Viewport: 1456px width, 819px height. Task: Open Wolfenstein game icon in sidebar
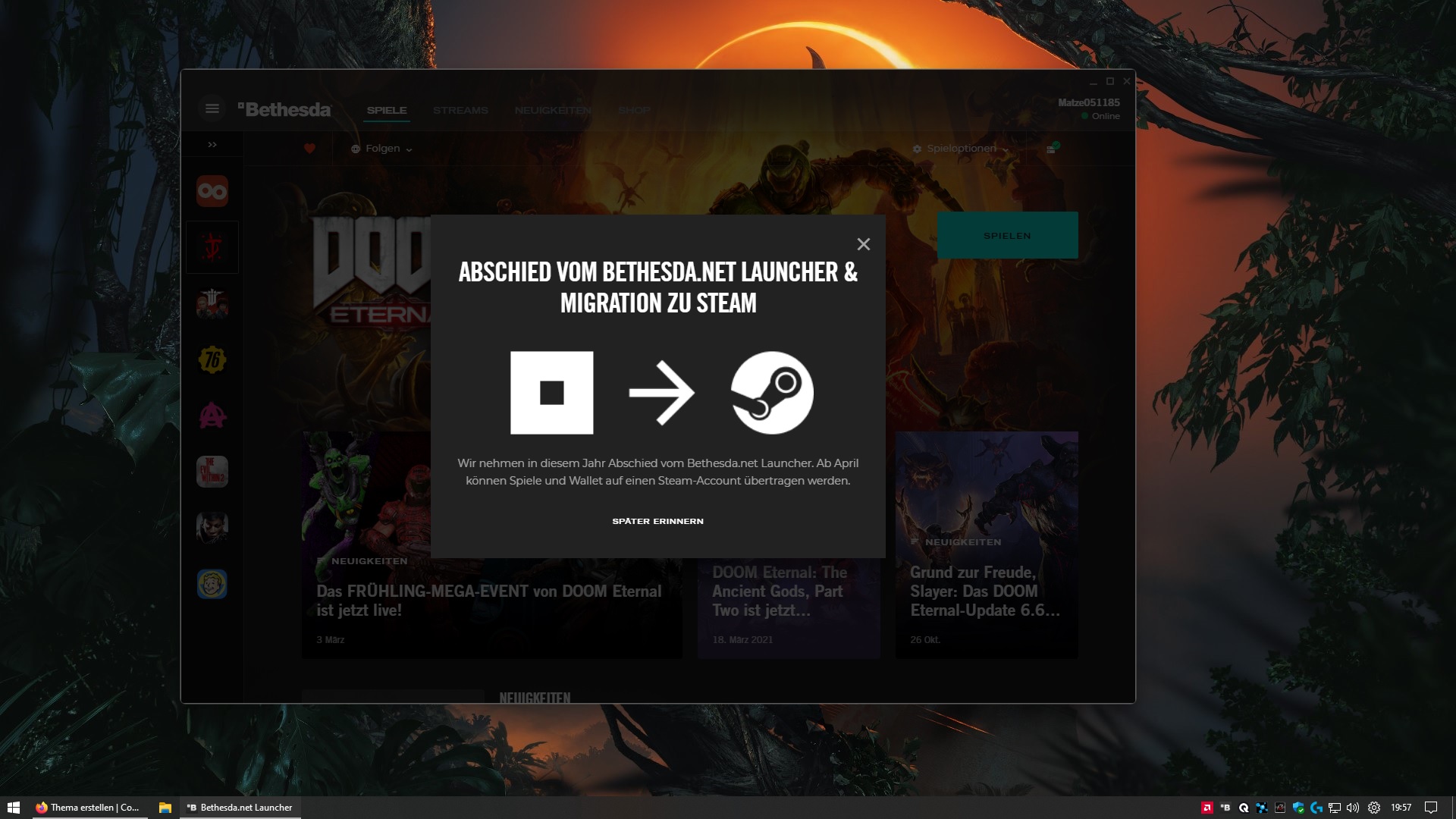click(x=212, y=303)
